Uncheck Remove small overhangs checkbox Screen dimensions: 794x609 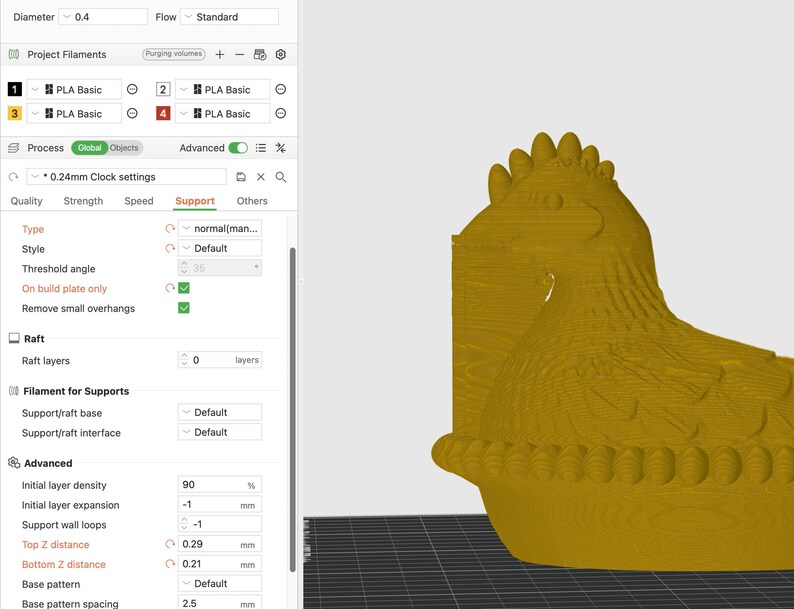184,308
